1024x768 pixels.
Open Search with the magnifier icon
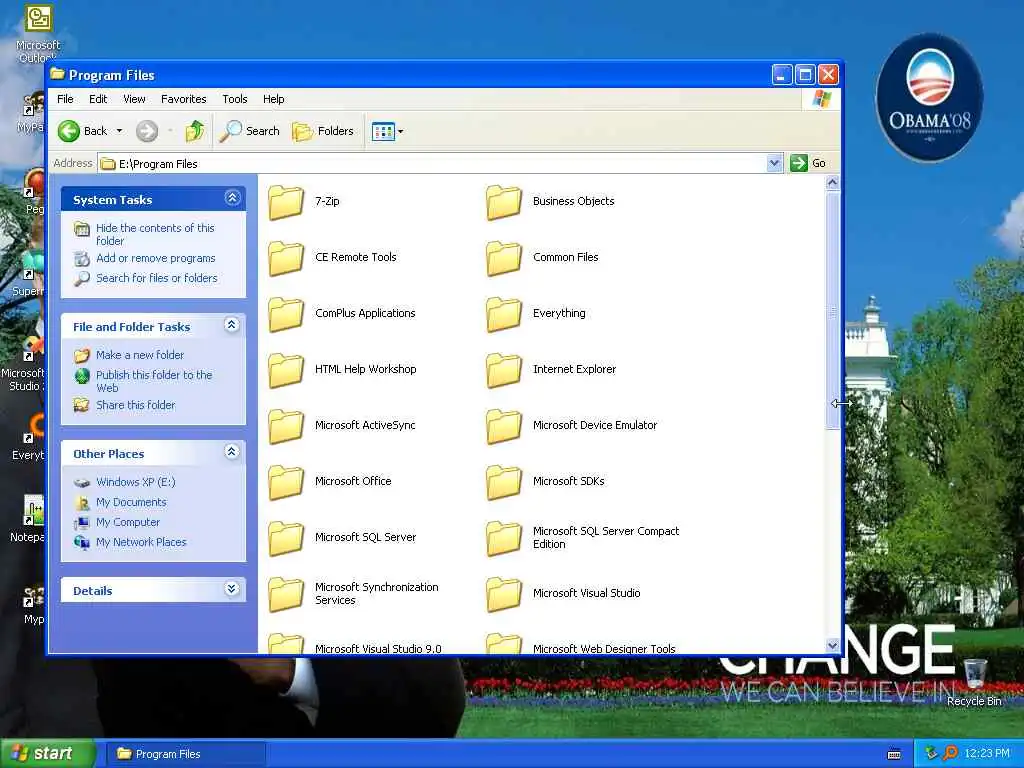tap(231, 131)
